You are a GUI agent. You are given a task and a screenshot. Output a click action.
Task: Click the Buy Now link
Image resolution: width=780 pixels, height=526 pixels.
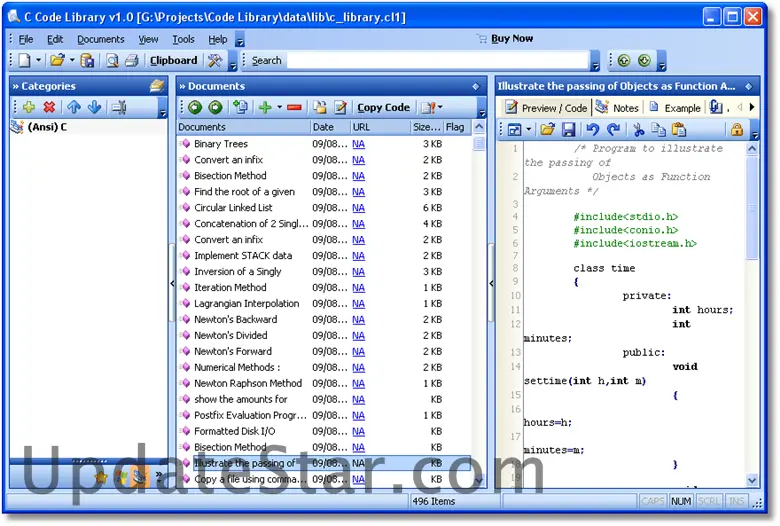pyautogui.click(x=512, y=38)
